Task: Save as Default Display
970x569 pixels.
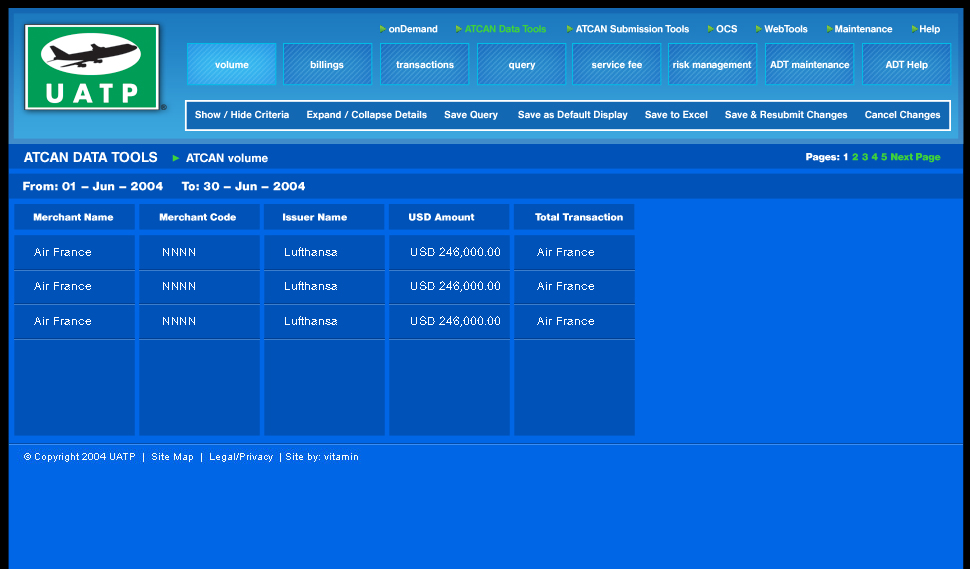Action: click(x=572, y=115)
